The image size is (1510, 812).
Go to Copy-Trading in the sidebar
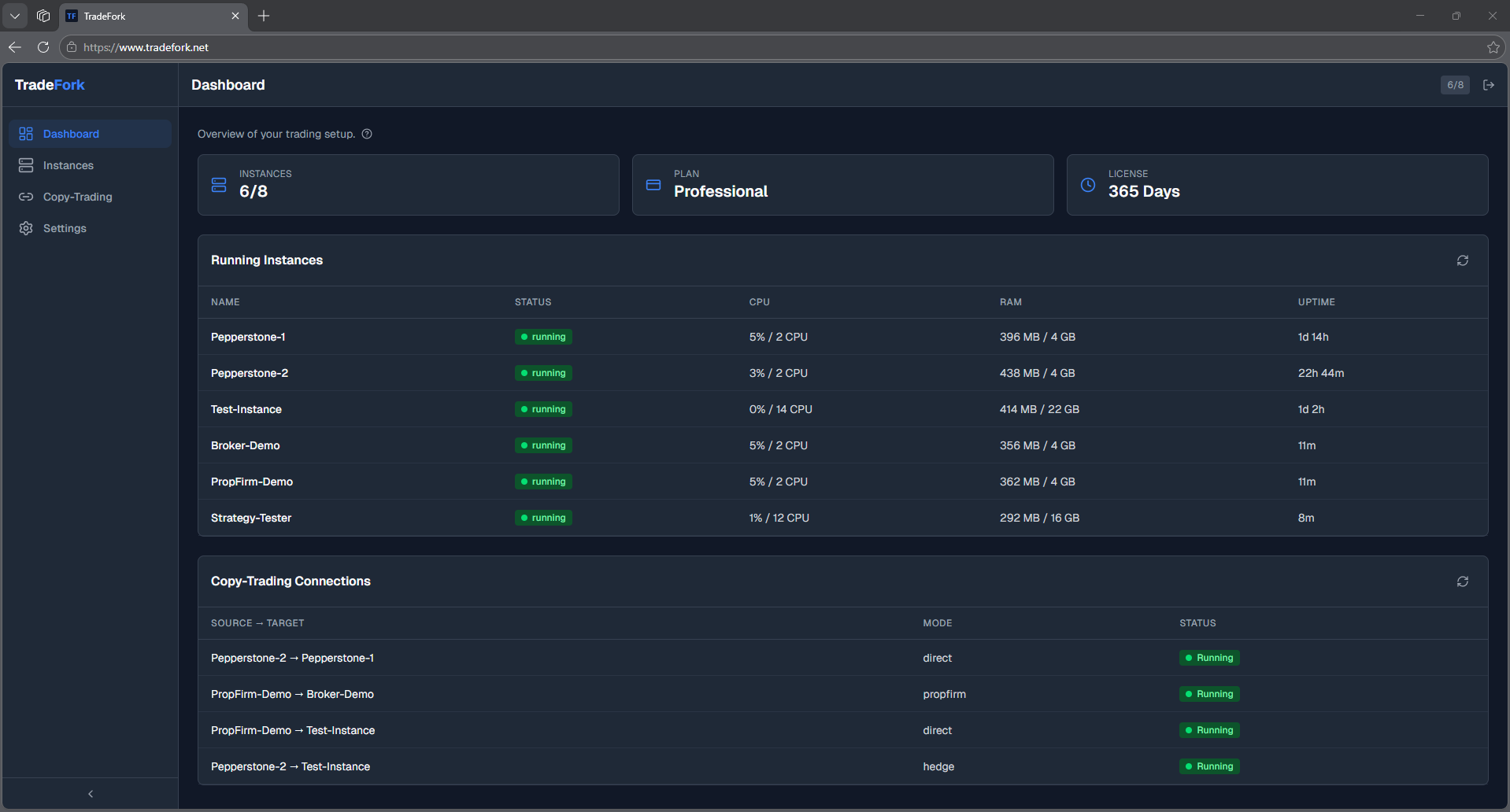[x=90, y=197]
